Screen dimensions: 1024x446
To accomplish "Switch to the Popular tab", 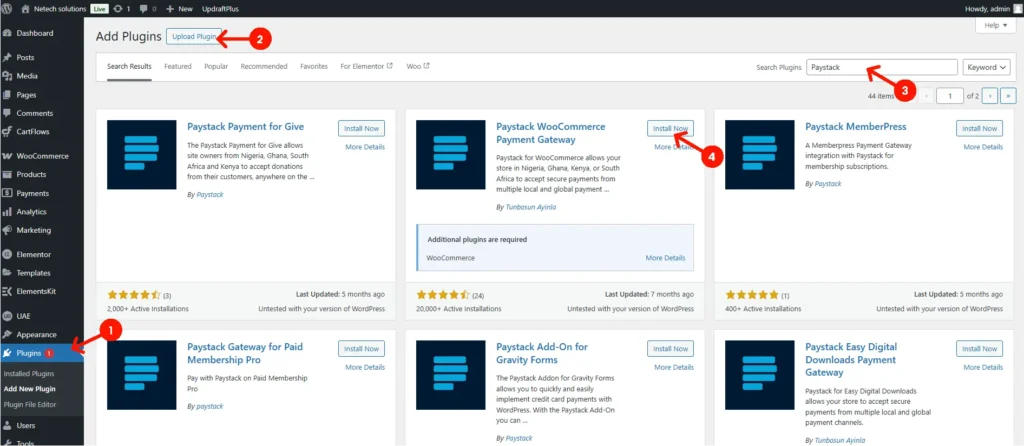I will coord(216,67).
